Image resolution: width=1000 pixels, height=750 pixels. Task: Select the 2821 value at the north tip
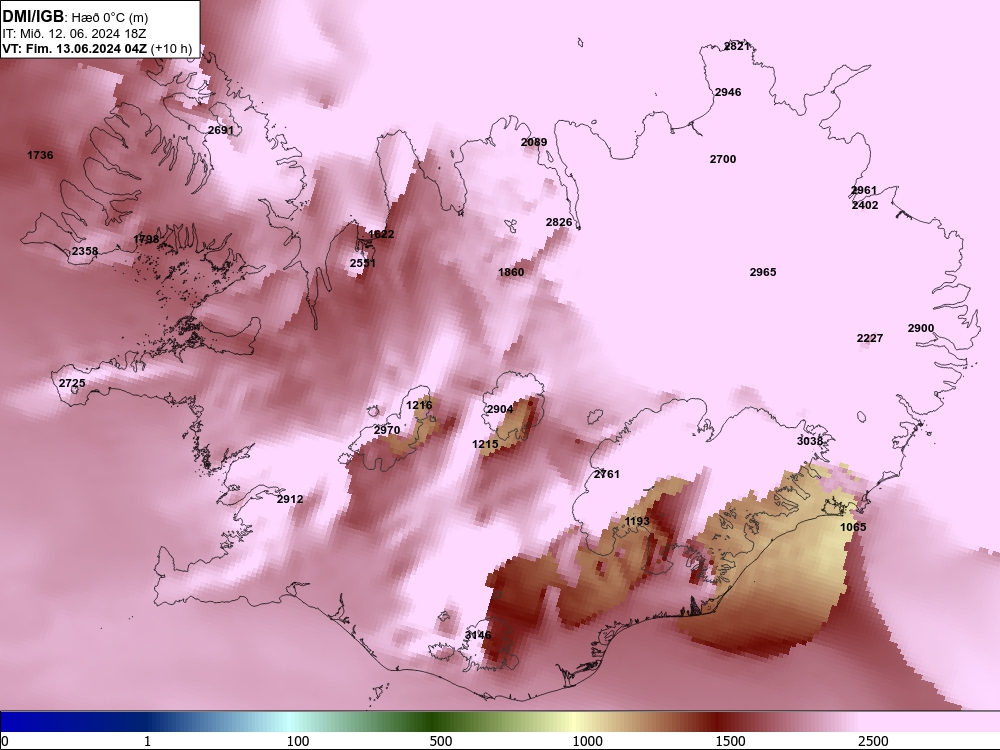737,46
